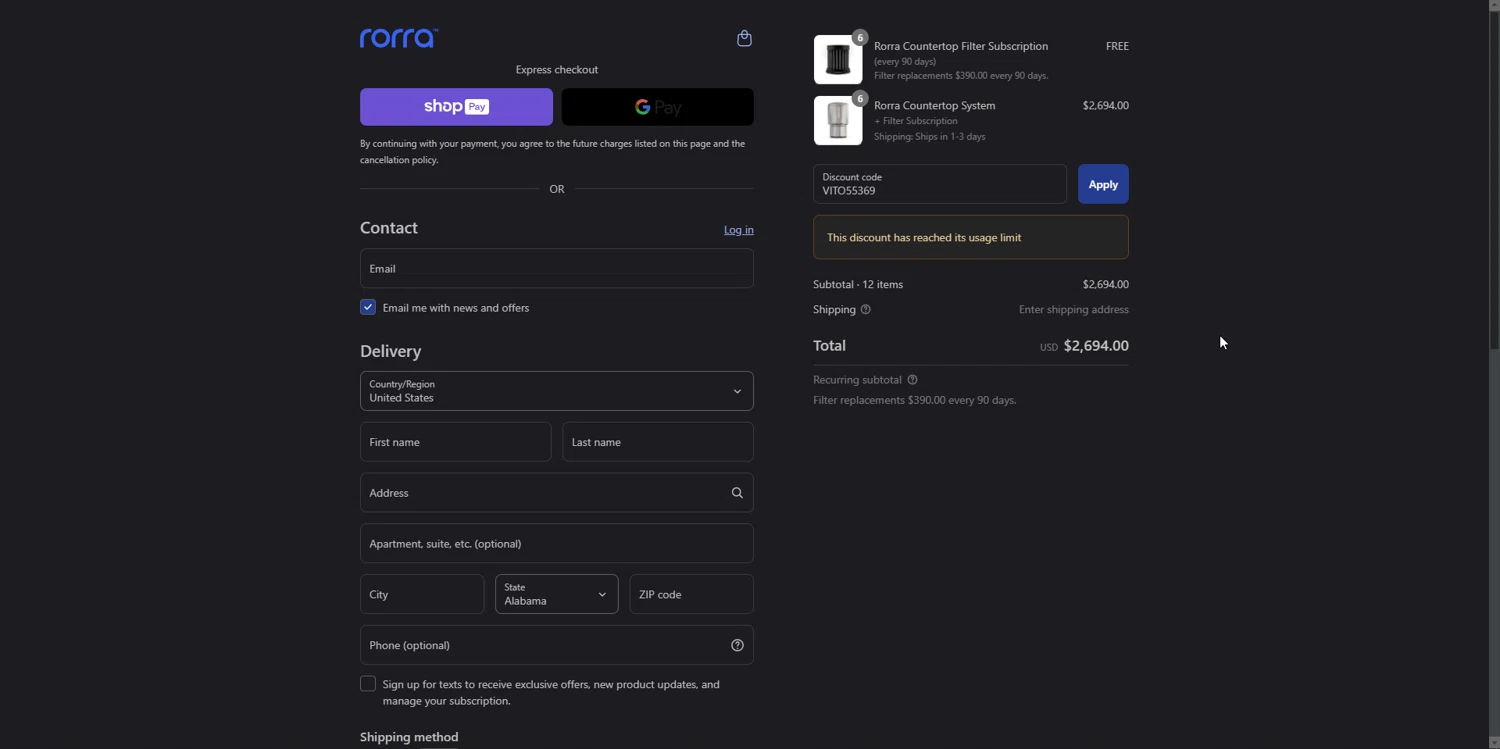Open the shopping bag cart icon
The image size is (1500, 749).
tap(744, 38)
